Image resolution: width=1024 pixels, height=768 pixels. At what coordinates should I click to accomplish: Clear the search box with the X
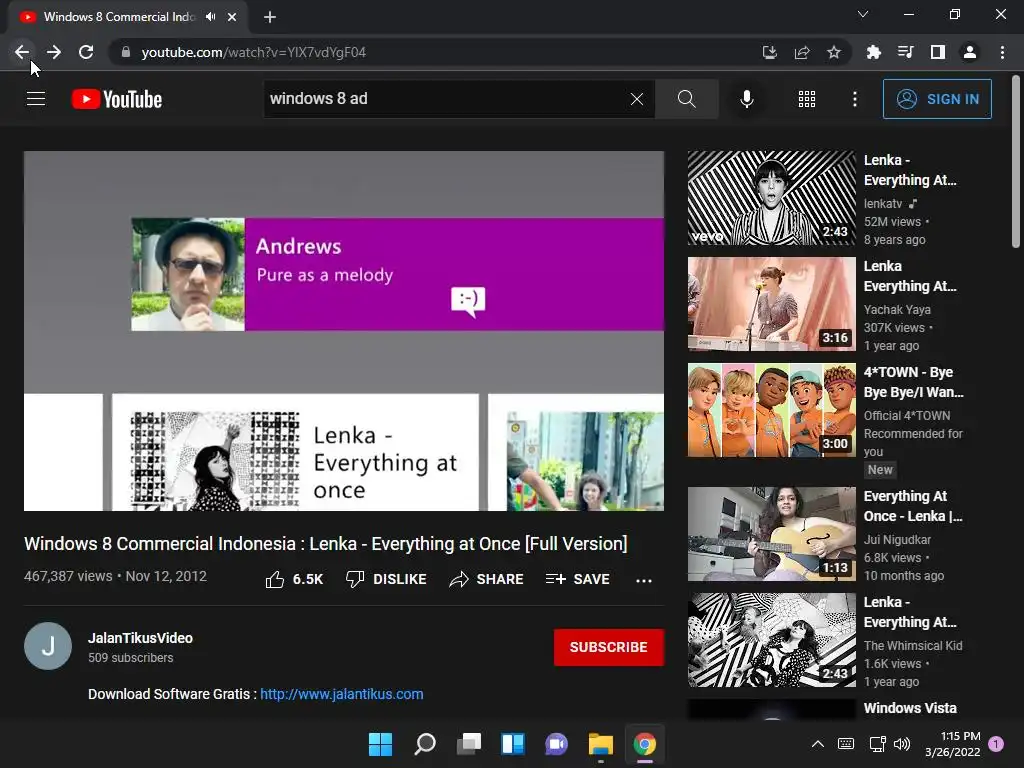[637, 99]
